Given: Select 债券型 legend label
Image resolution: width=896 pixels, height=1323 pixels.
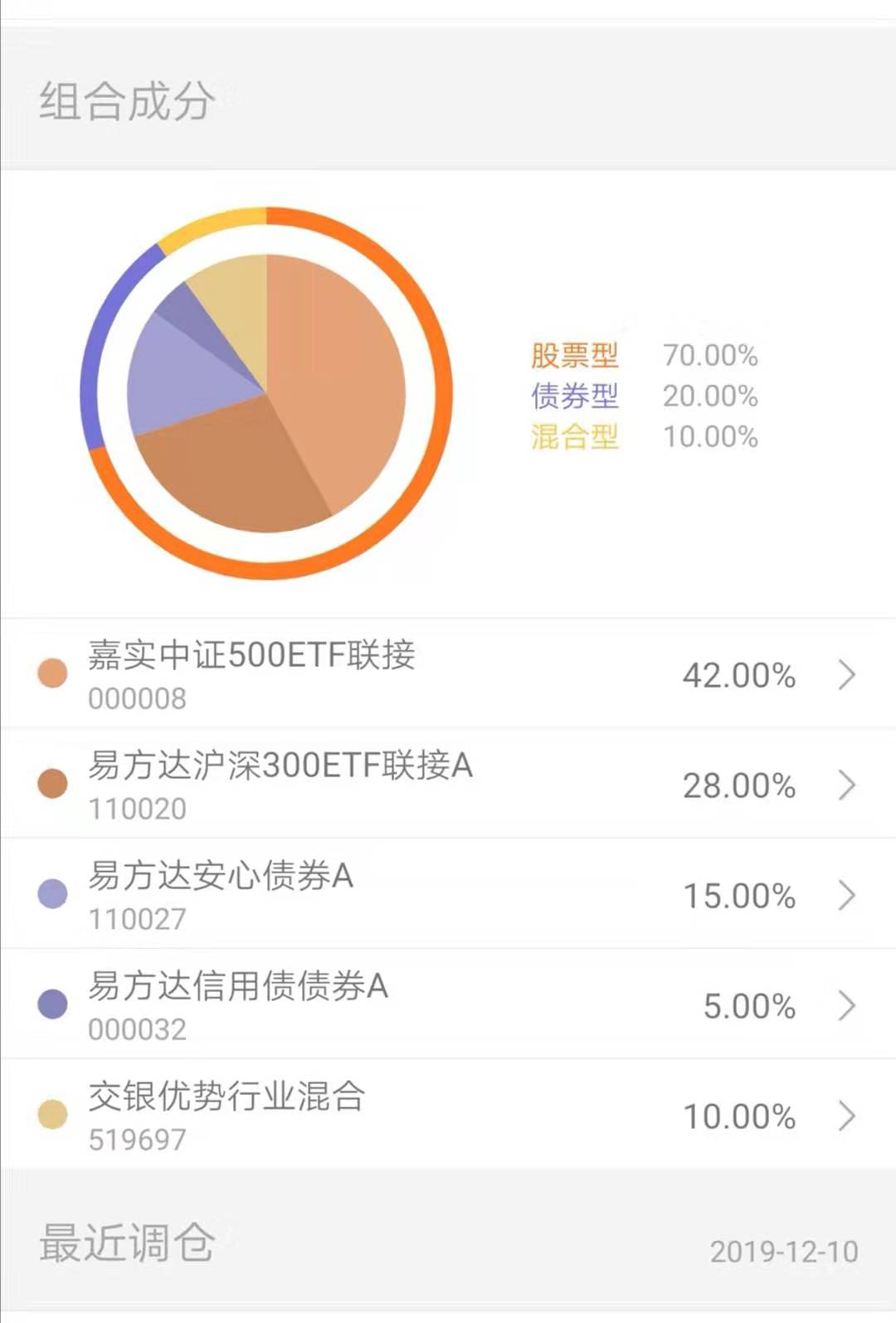Looking at the screenshot, I should pyautogui.click(x=575, y=396).
